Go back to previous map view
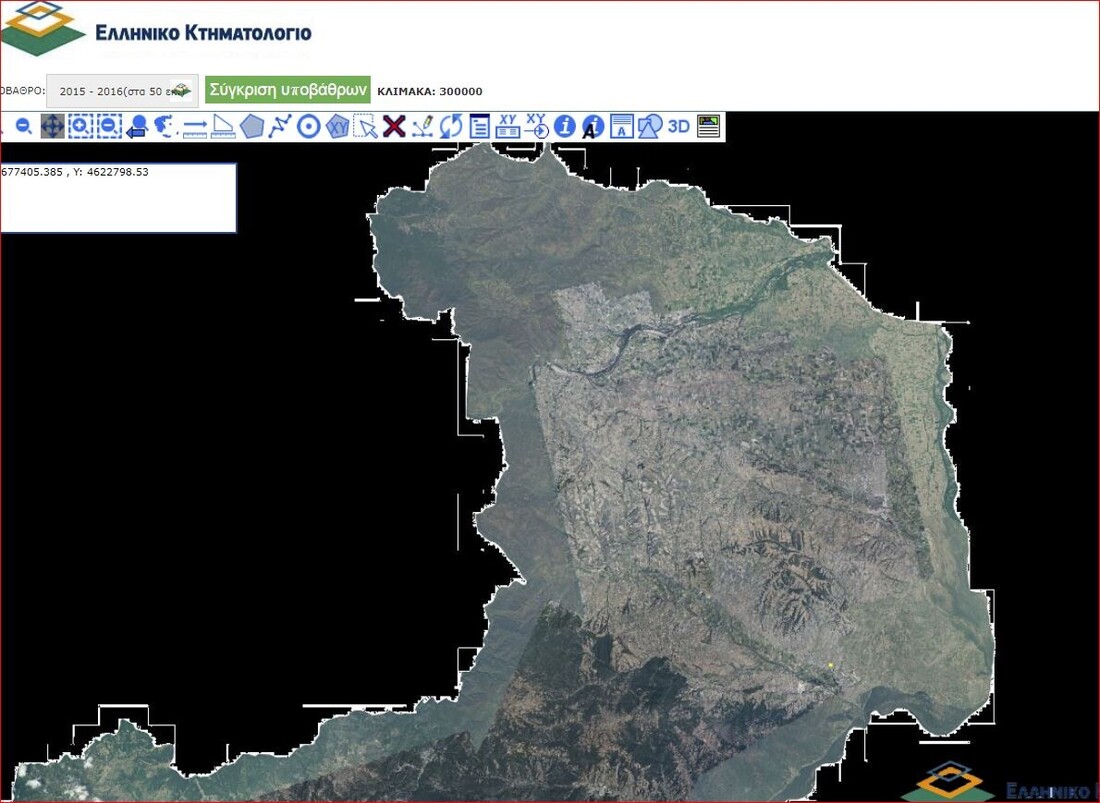This screenshot has height=803, width=1100. [x=138, y=127]
